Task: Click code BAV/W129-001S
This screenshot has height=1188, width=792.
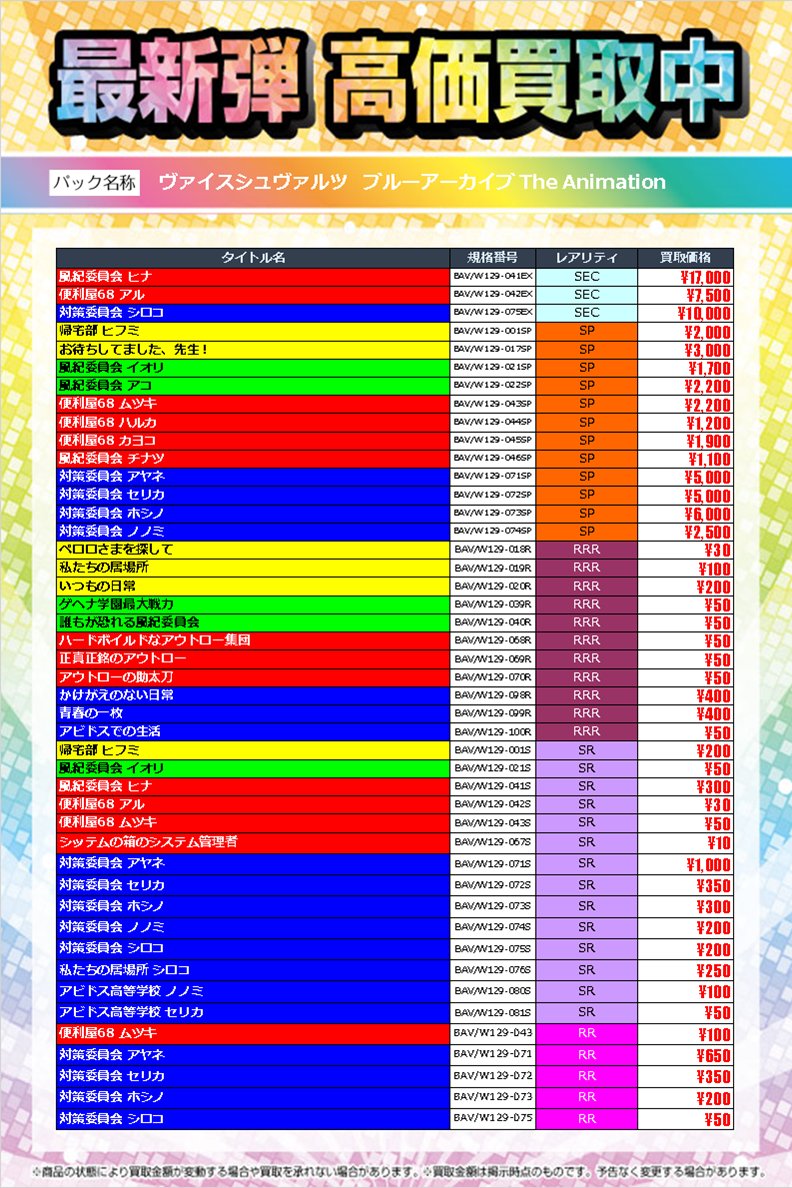Action: (x=493, y=750)
